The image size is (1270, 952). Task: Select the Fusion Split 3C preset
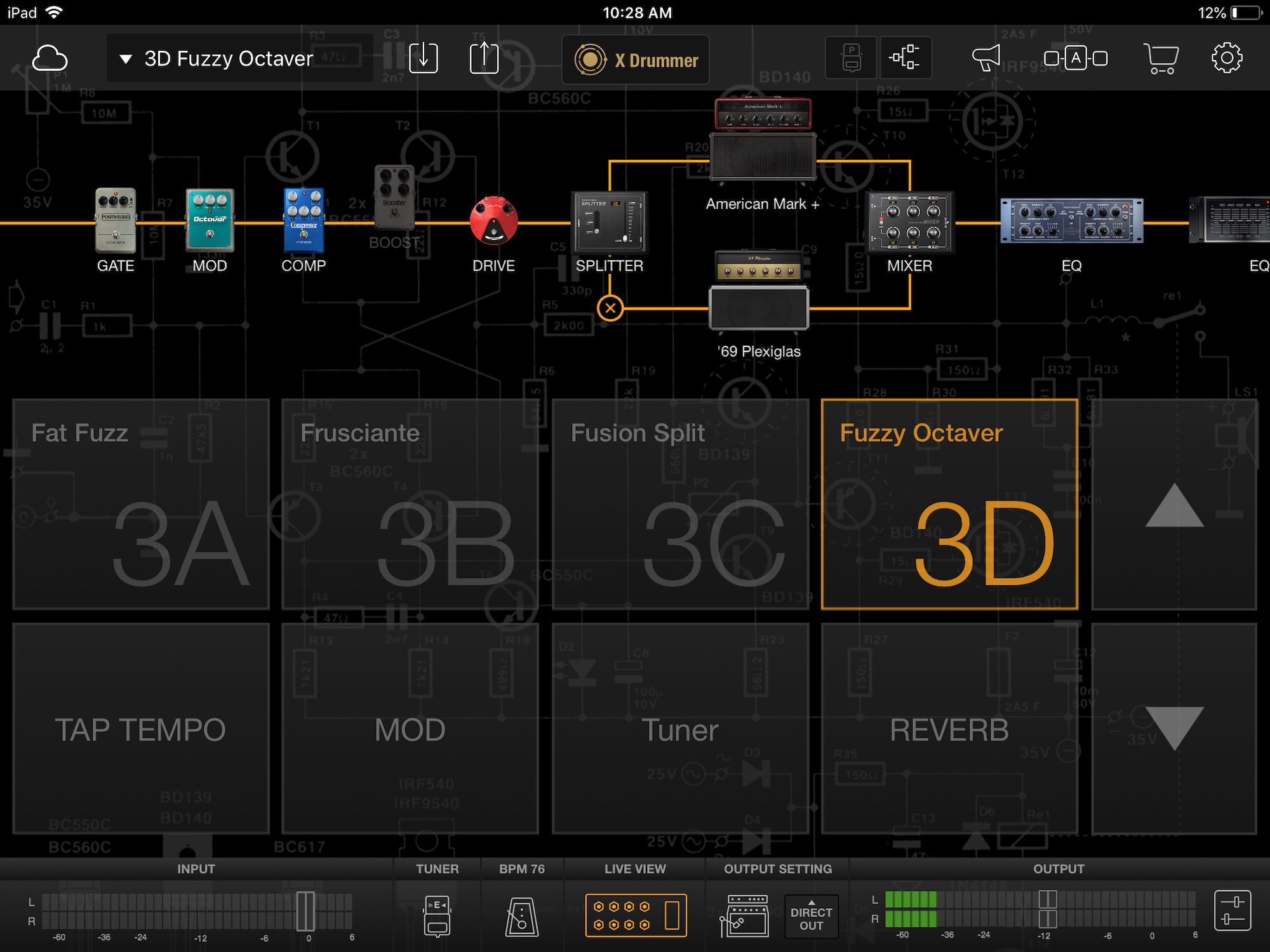[x=680, y=505]
